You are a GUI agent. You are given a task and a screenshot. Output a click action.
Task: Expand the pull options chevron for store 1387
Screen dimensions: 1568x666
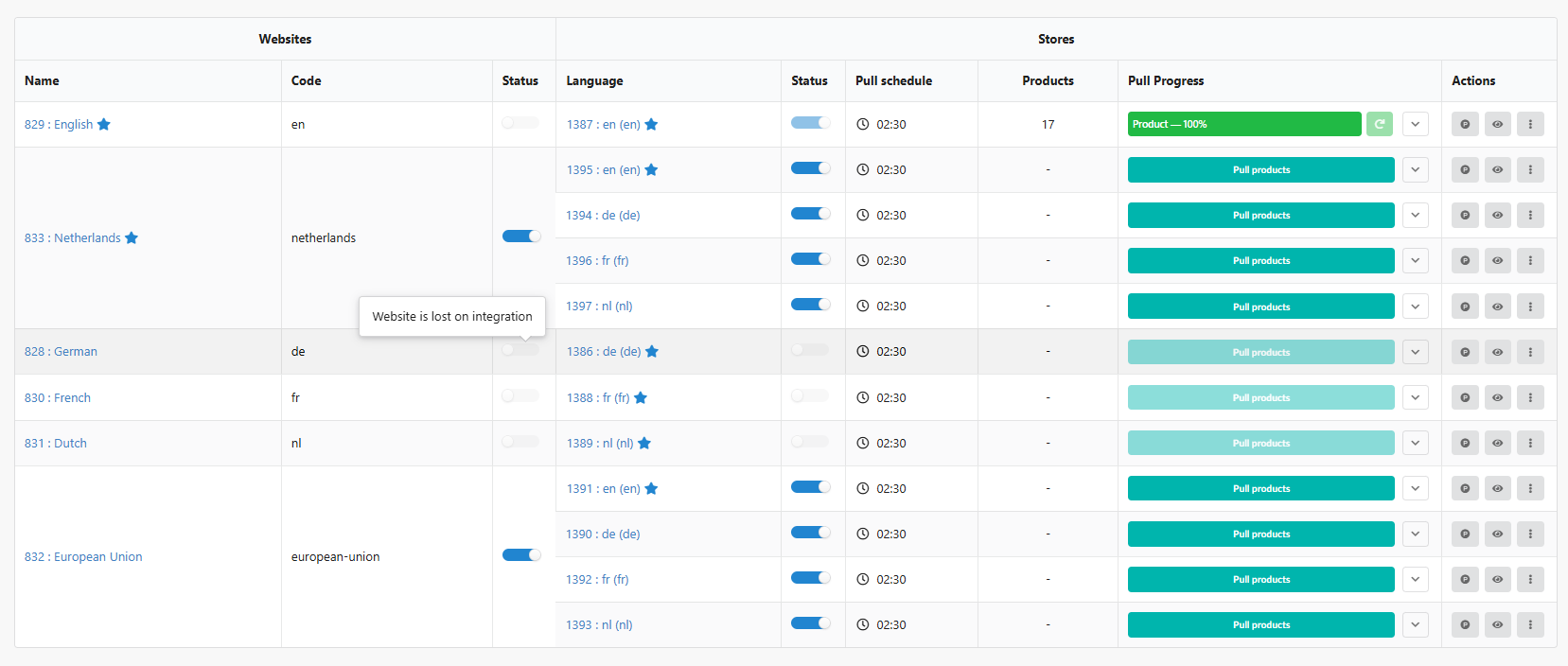pyautogui.click(x=1415, y=124)
